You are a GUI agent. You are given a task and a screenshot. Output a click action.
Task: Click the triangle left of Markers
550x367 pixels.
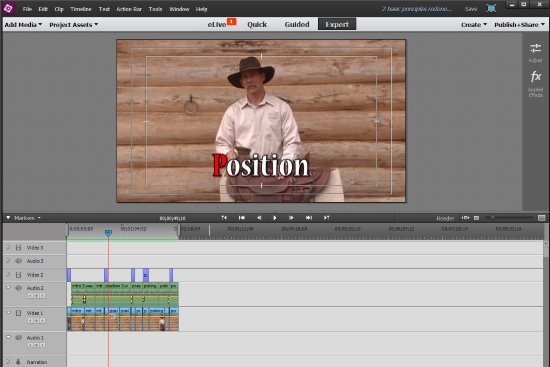point(8,218)
